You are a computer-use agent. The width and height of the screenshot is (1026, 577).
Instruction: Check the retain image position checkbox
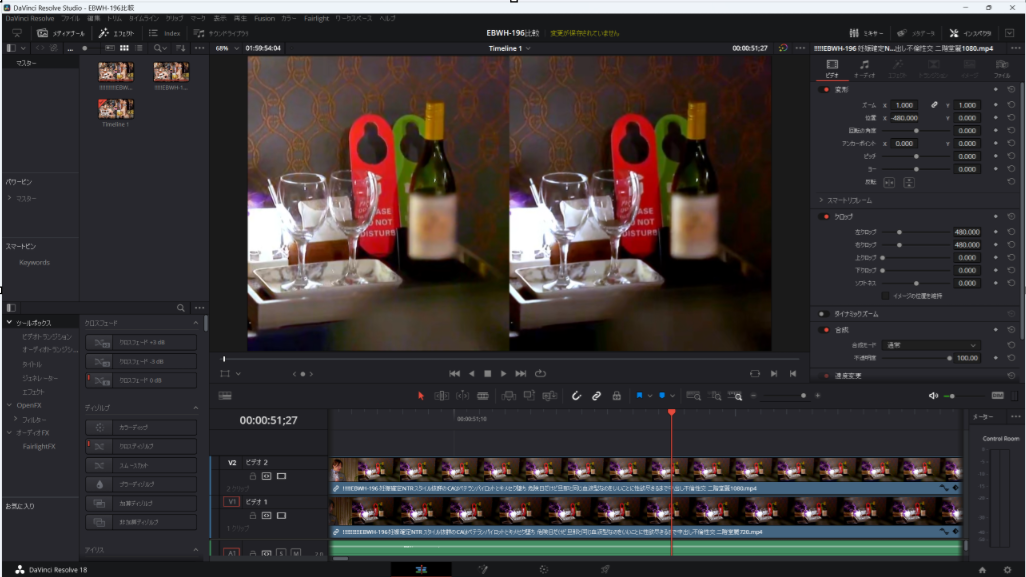point(885,296)
